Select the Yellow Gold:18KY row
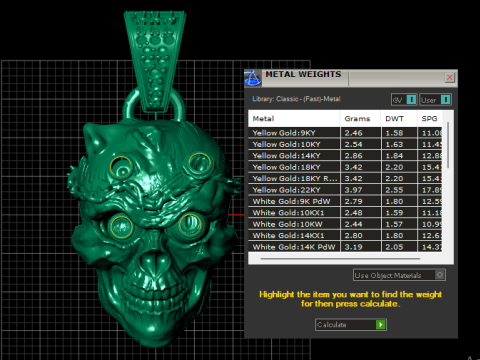The width and height of the screenshot is (480, 360). pos(345,167)
